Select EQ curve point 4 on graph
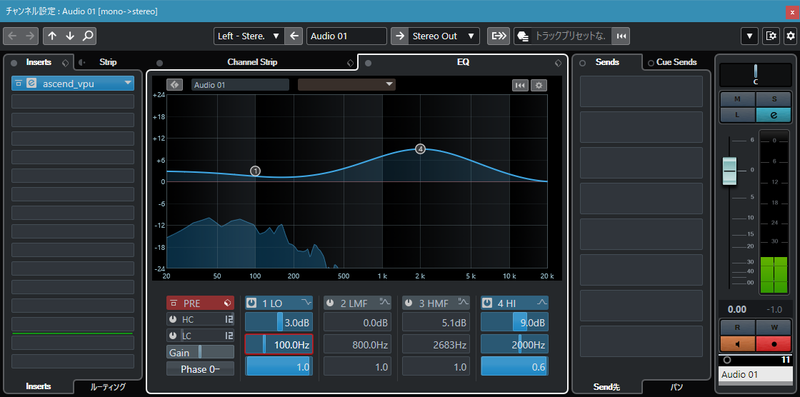The height and width of the screenshot is (397, 800). [x=420, y=149]
